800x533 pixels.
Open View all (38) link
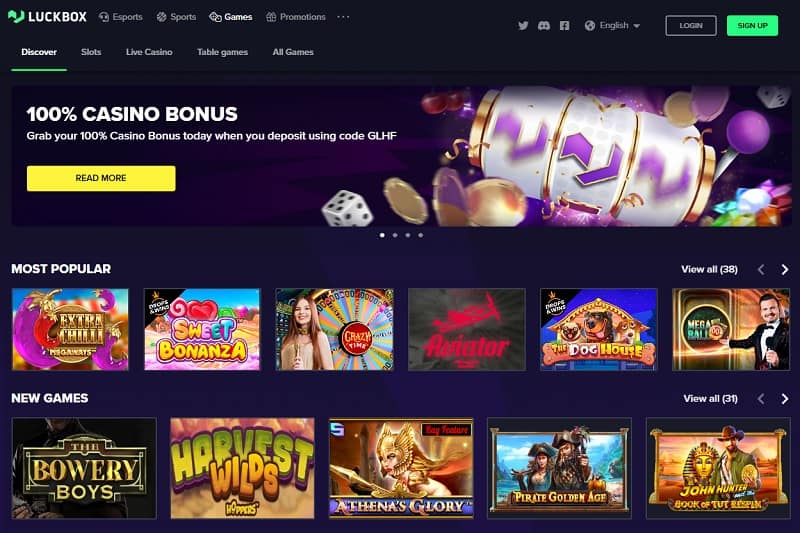(x=709, y=269)
